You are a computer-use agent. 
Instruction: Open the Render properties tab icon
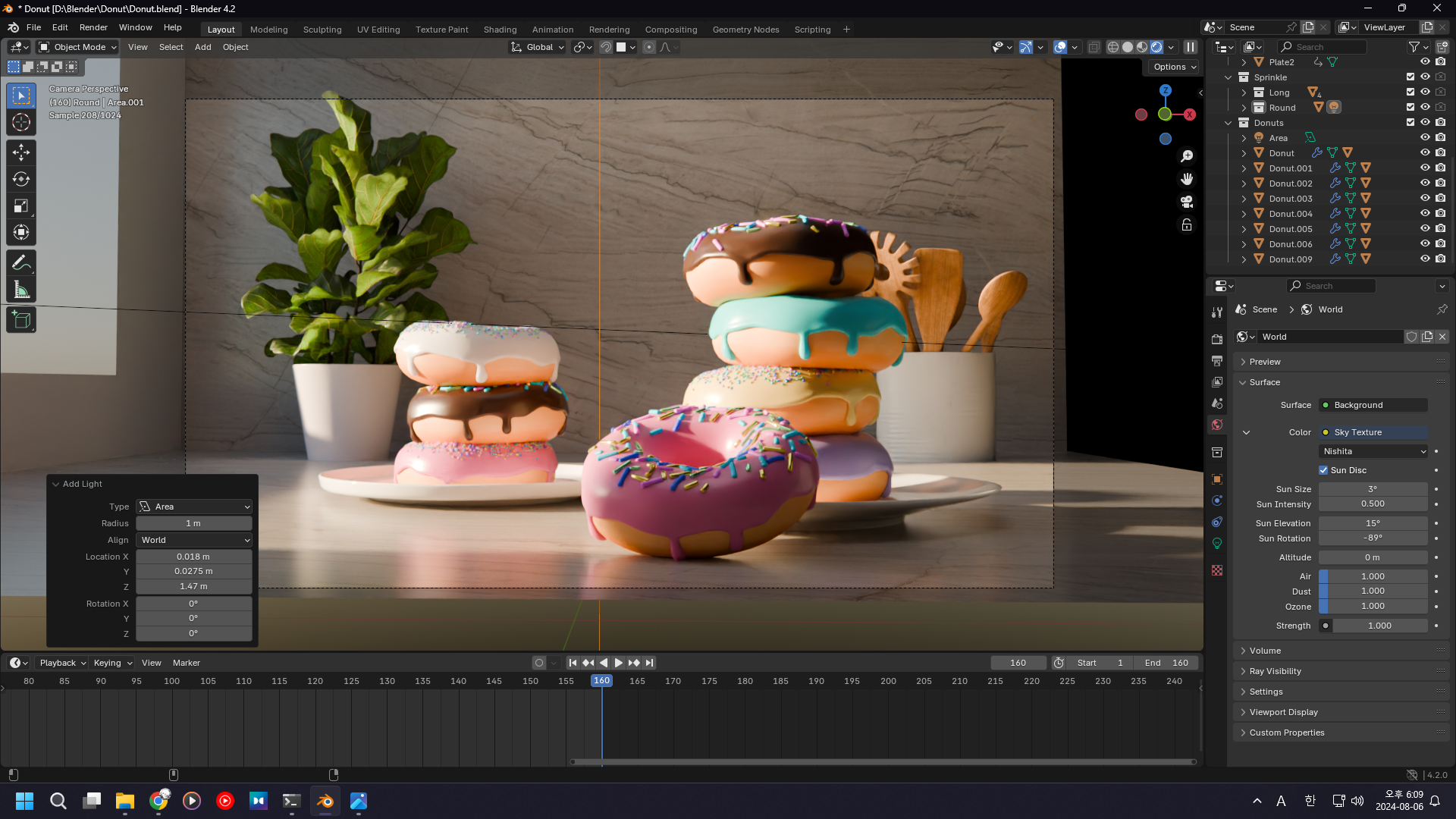click(x=1217, y=340)
